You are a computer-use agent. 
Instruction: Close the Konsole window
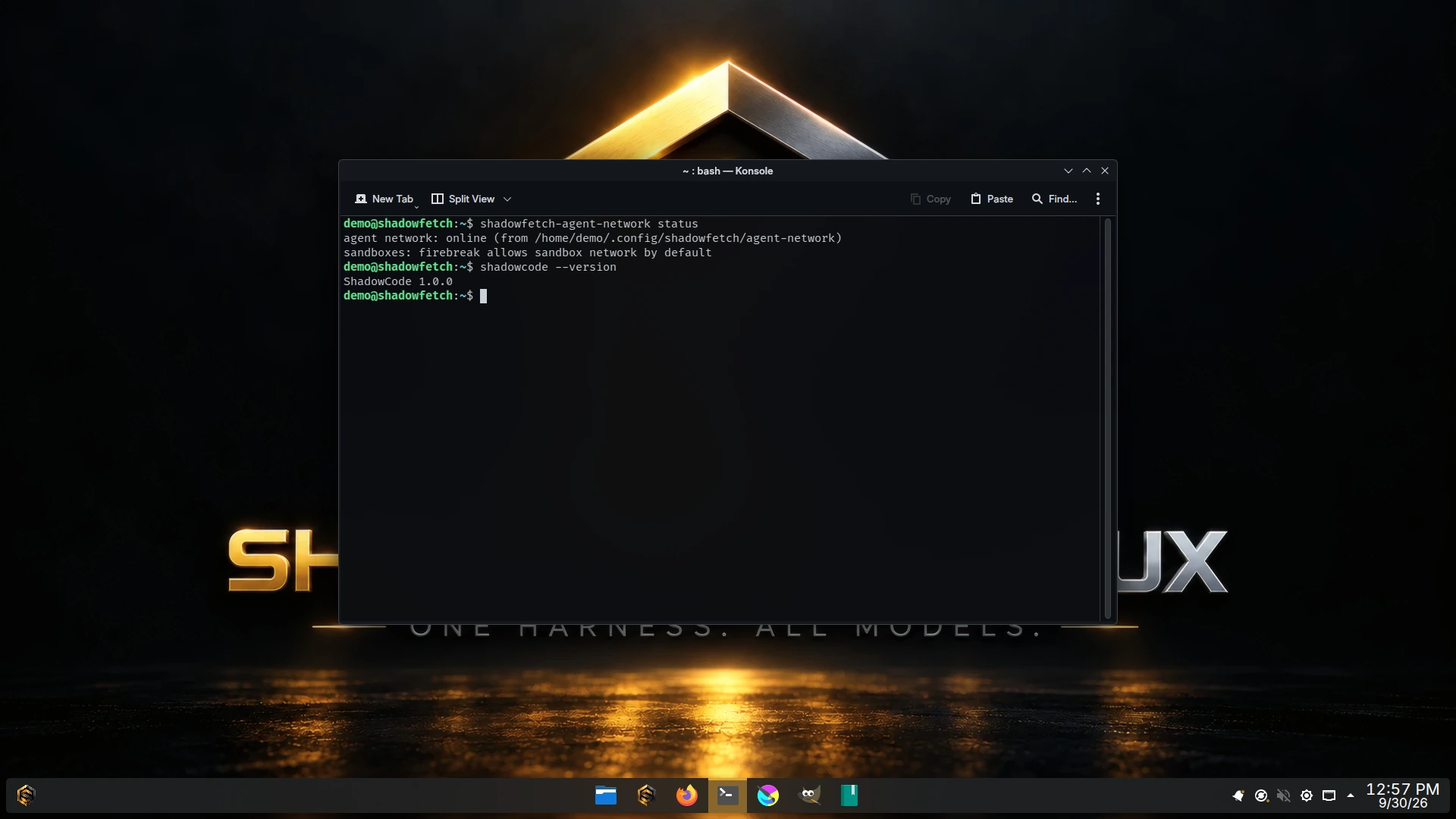tap(1105, 171)
